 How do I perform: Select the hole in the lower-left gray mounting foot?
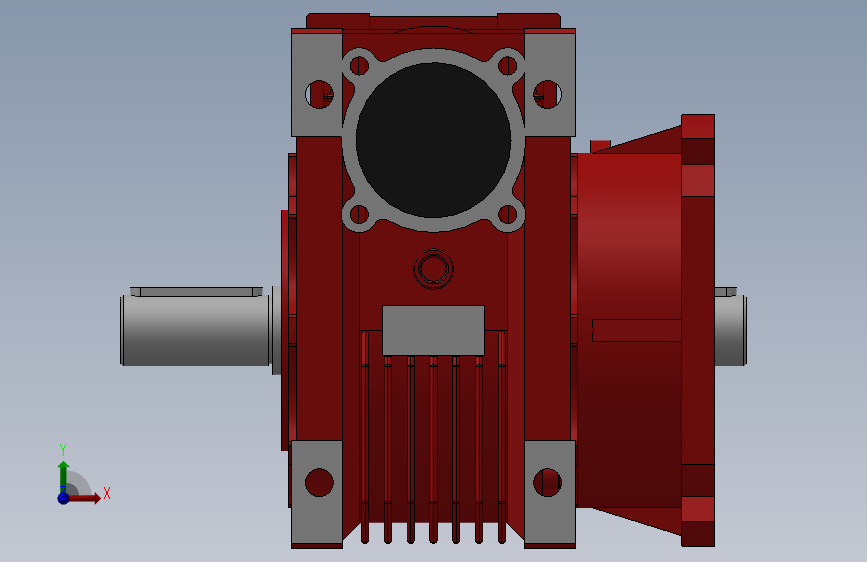point(320,482)
